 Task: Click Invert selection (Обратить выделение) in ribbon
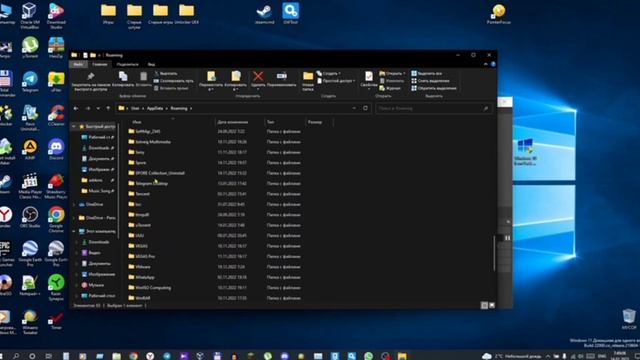click(434, 88)
